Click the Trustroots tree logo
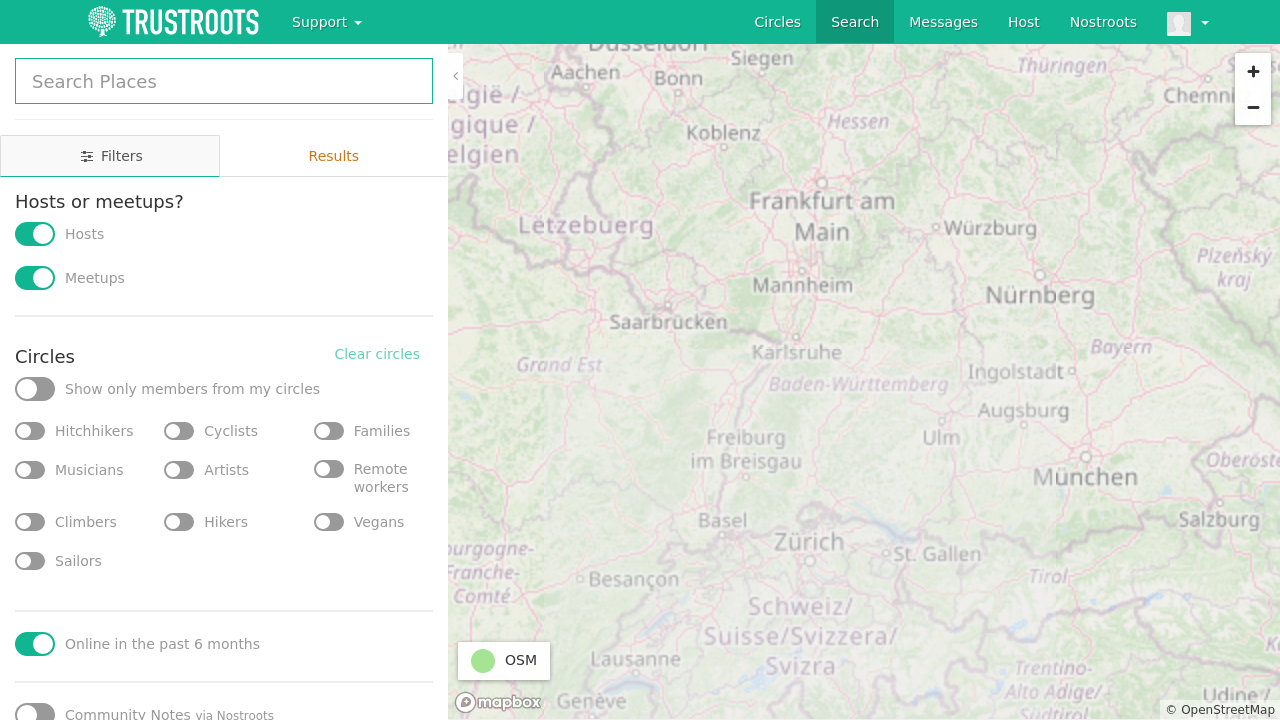The height and width of the screenshot is (720, 1280). [x=173, y=22]
